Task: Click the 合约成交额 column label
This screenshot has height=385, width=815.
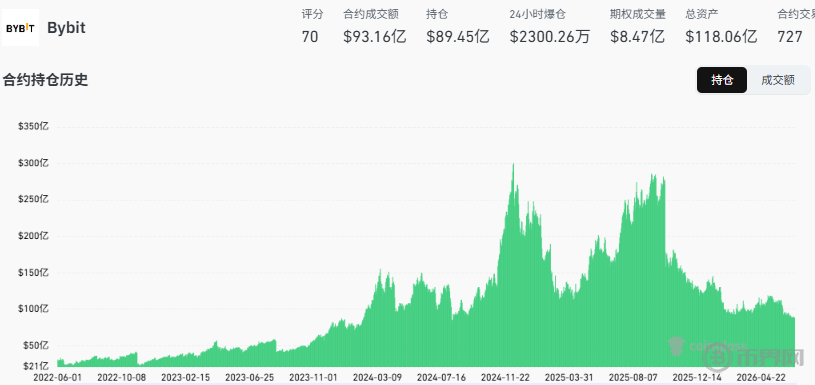Action: click(x=371, y=15)
